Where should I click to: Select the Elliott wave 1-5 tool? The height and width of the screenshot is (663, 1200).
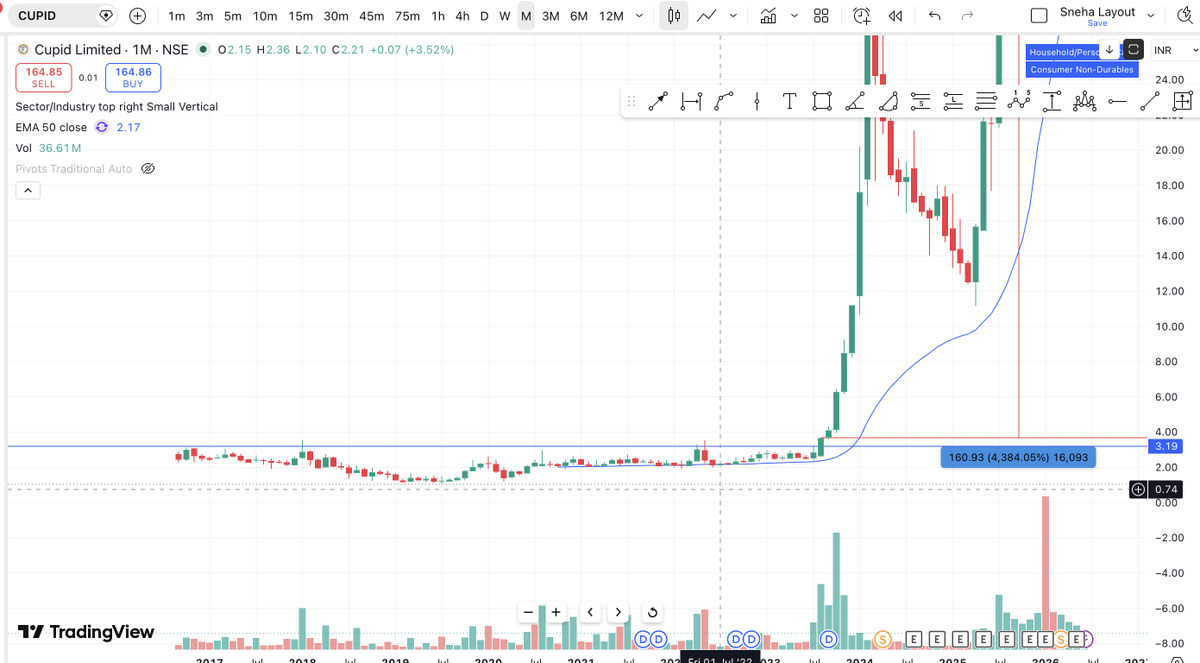[1019, 101]
